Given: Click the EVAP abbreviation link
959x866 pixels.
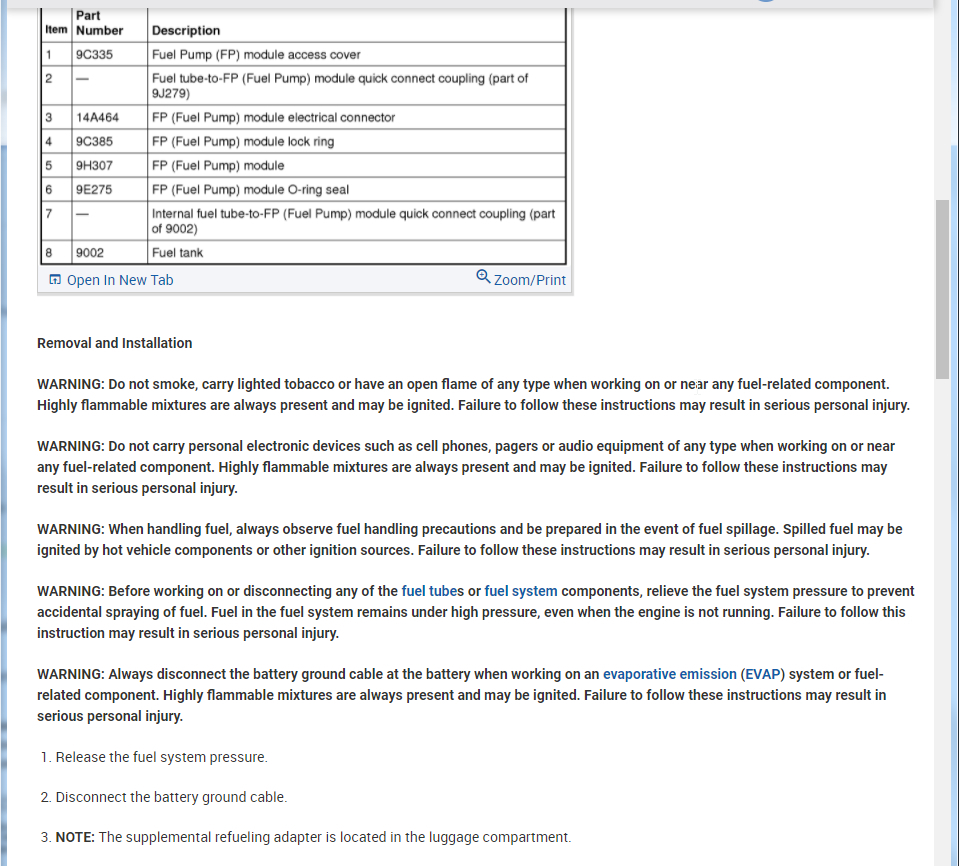Looking at the screenshot, I should tap(763, 675).
